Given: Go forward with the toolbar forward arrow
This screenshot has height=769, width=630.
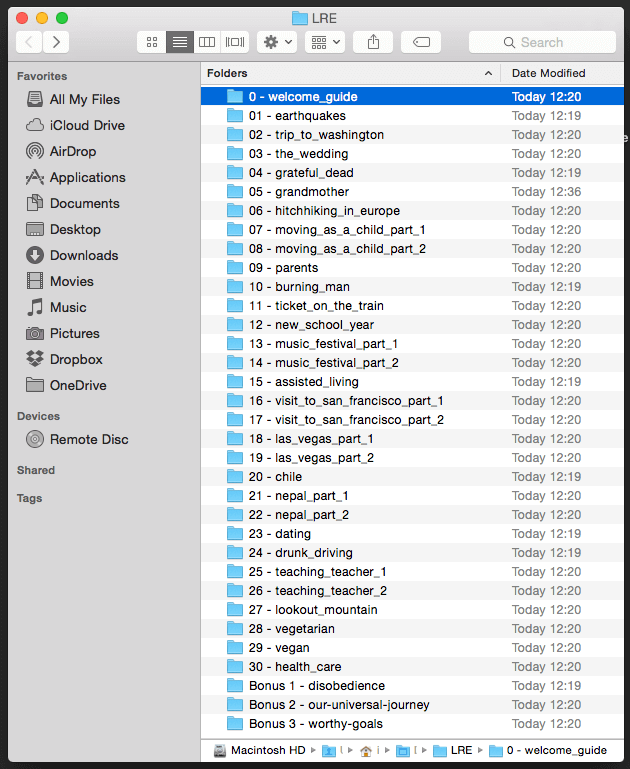Looking at the screenshot, I should [x=56, y=42].
